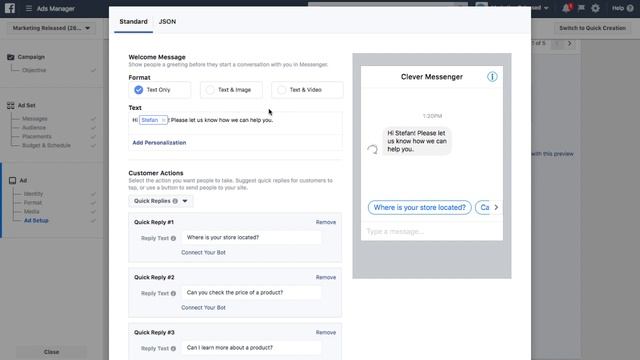
Task: Remove Quick Reply #2
Action: (x=326, y=277)
